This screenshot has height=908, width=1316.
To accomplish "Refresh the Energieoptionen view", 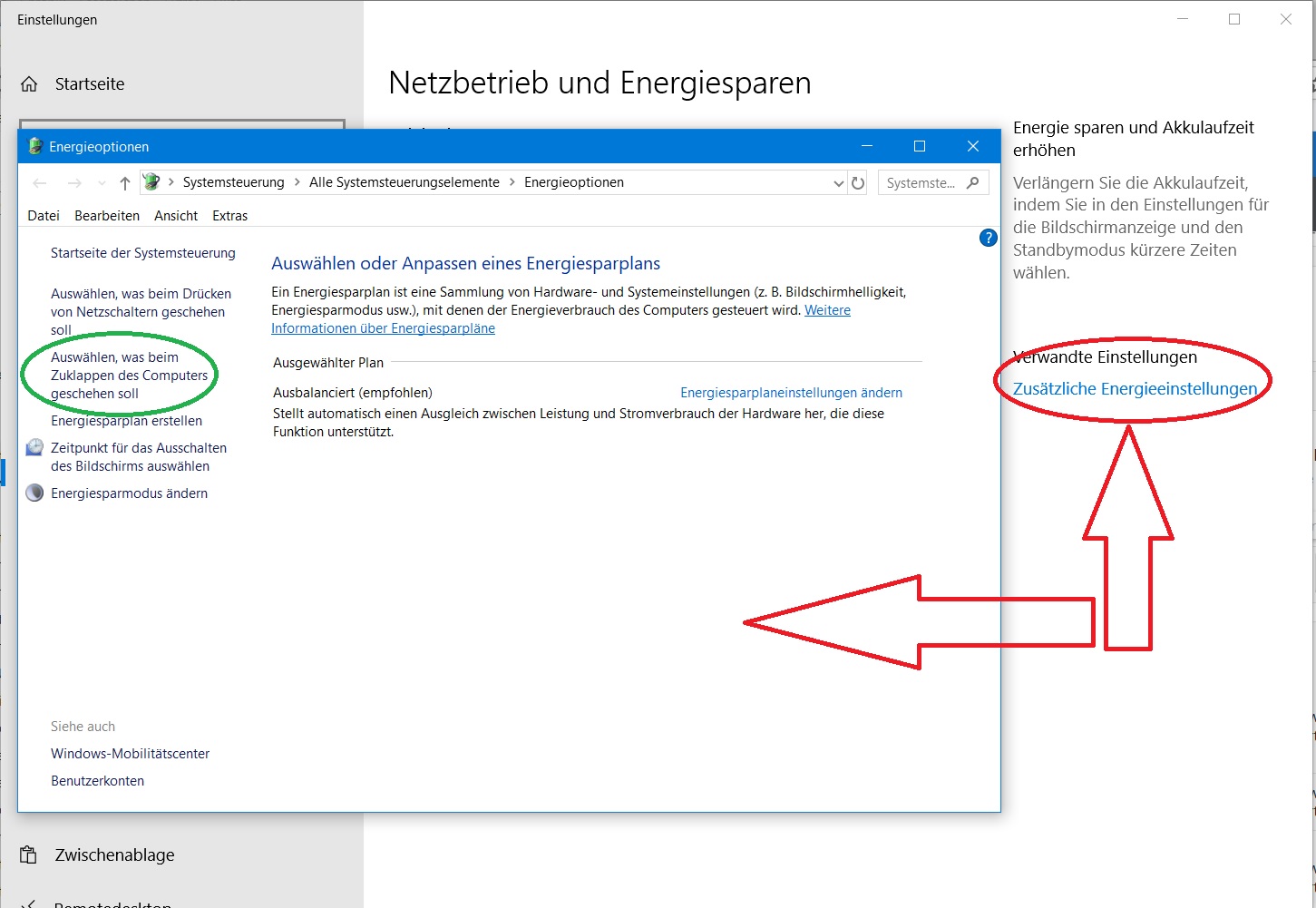I will (x=858, y=183).
